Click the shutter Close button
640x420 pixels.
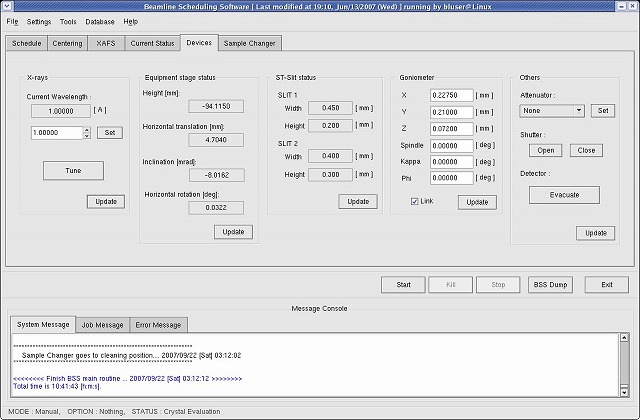[586, 150]
